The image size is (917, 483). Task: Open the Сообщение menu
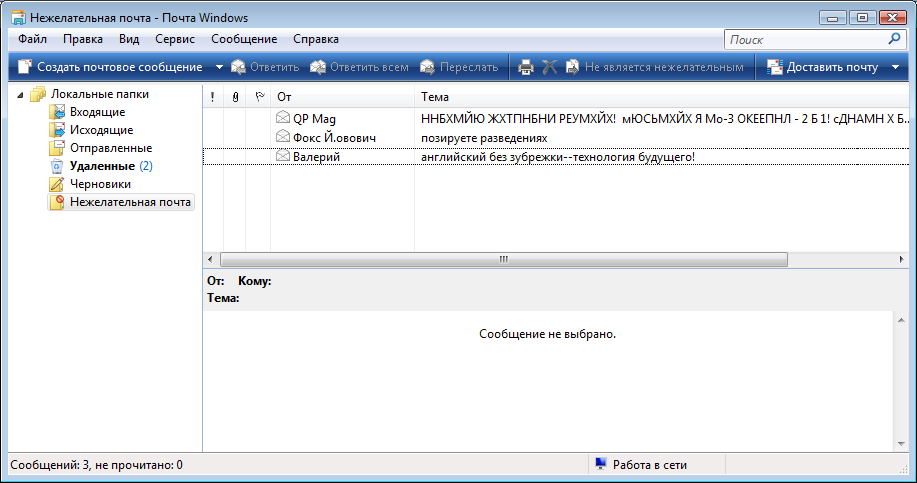coord(244,39)
